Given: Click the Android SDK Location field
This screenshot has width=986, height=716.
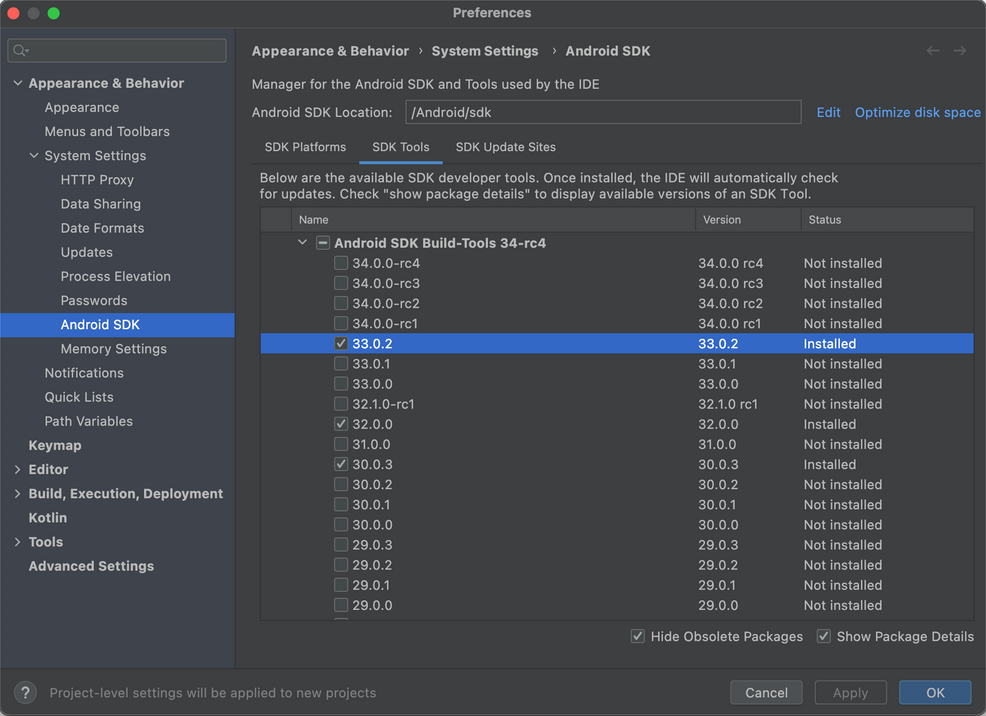Looking at the screenshot, I should click(x=603, y=113).
